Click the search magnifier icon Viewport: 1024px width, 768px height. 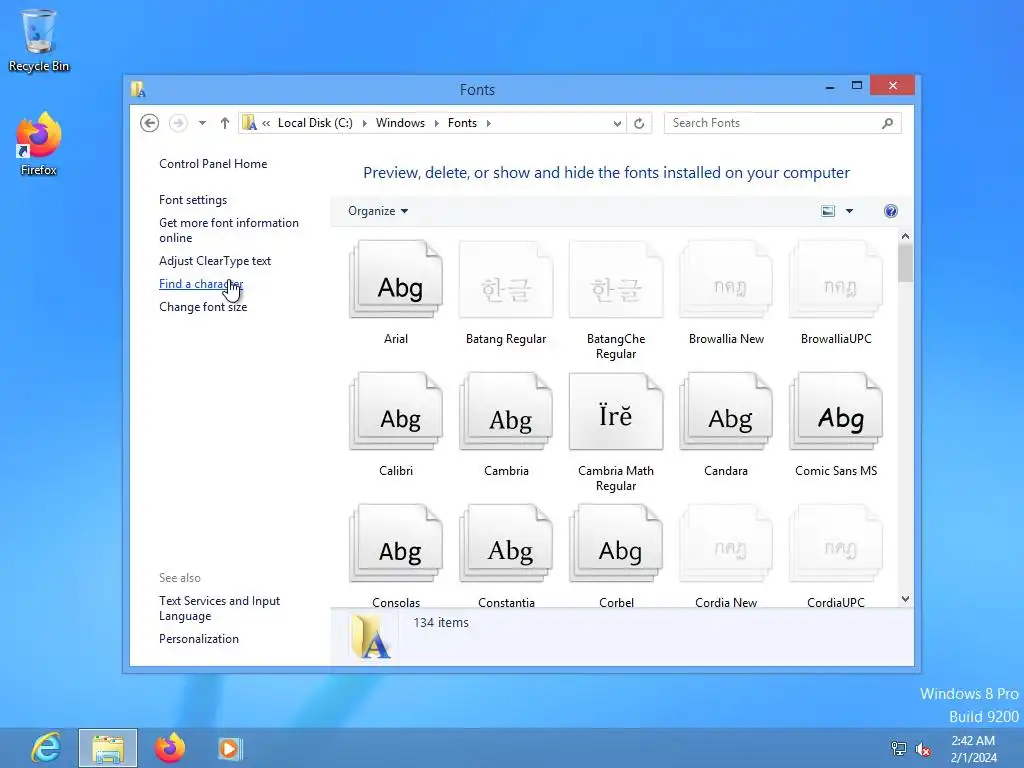(x=888, y=123)
